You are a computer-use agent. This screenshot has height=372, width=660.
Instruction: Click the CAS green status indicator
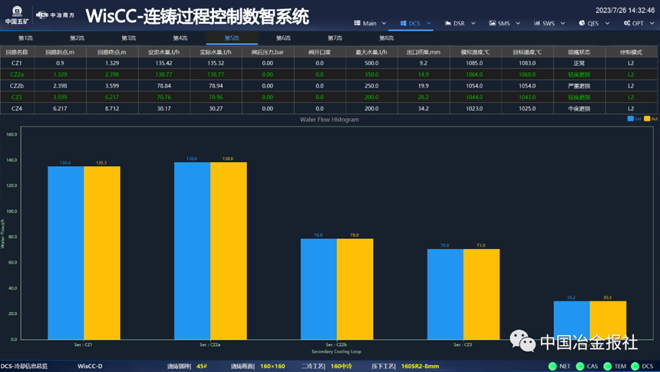pyautogui.click(x=580, y=366)
